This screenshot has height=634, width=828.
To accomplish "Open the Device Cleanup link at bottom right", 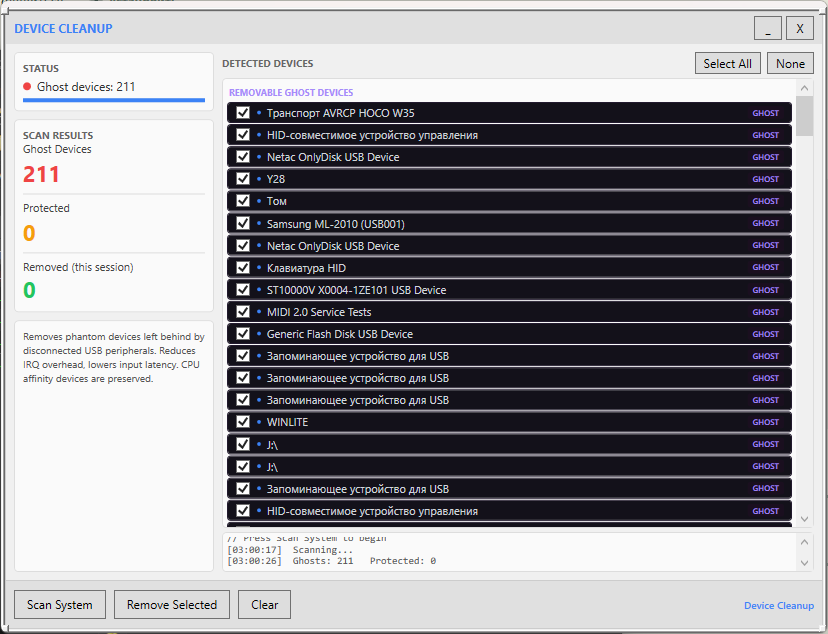I will pos(778,606).
